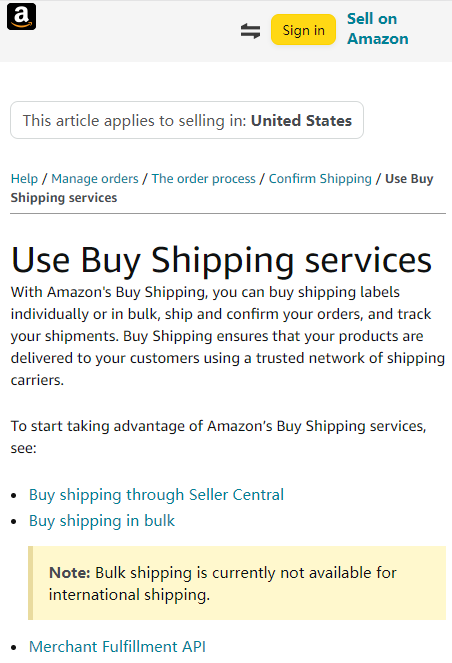The image size is (452, 663).
Task: Click the double-arrow switch icon
Action: click(250, 31)
